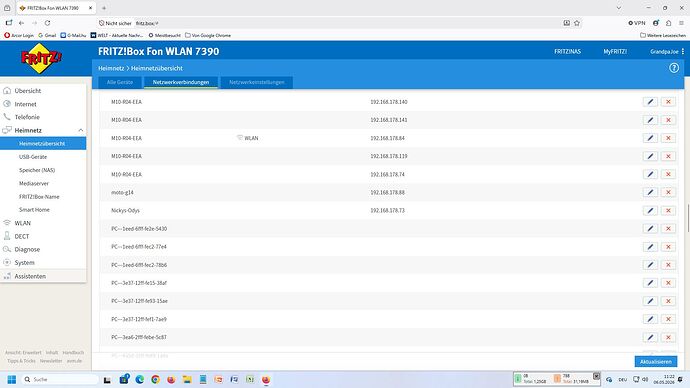Image resolution: width=690 pixels, height=388 pixels.
Task: Edit the PC--1eed-6fff-fec2-78b6 entry
Action: pyautogui.click(x=650, y=265)
